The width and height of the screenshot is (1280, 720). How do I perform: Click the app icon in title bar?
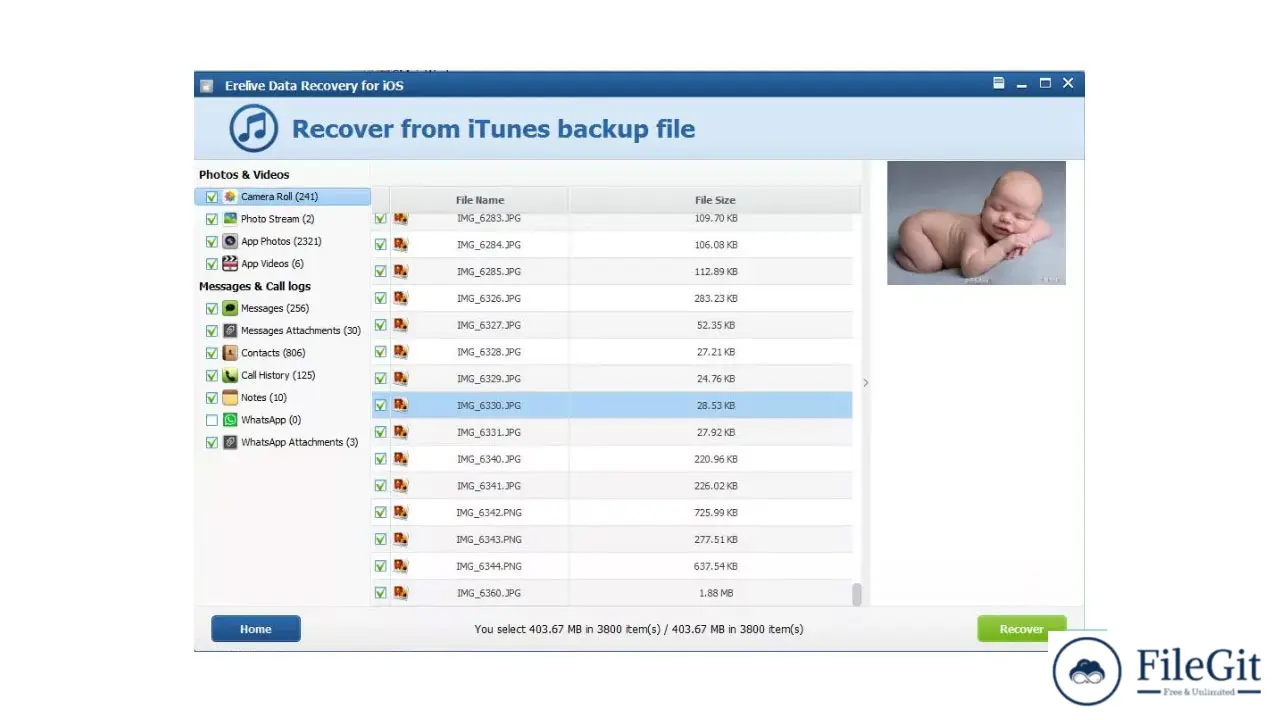tap(207, 86)
